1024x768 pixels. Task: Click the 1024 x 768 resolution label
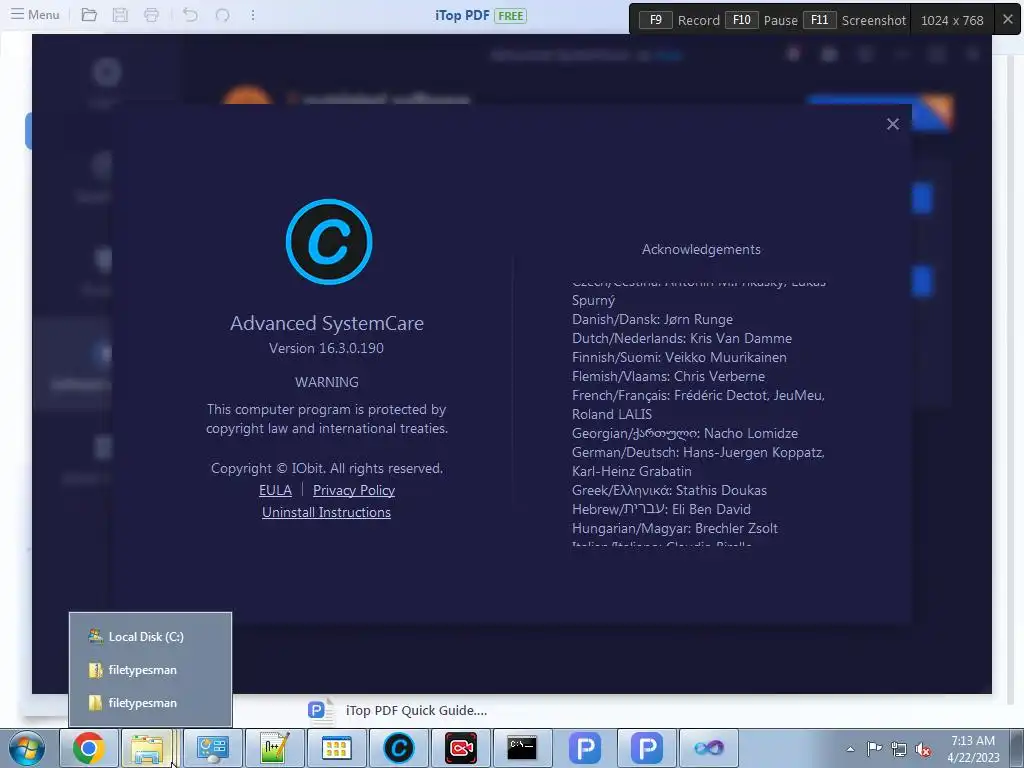click(952, 20)
